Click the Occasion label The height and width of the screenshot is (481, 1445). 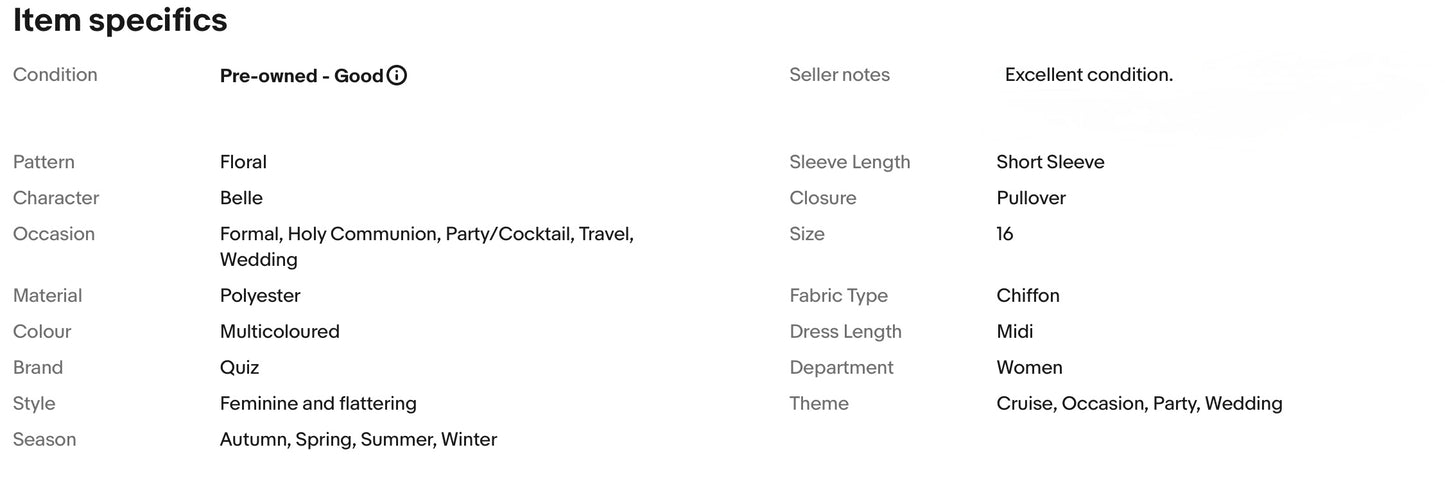click(x=54, y=234)
